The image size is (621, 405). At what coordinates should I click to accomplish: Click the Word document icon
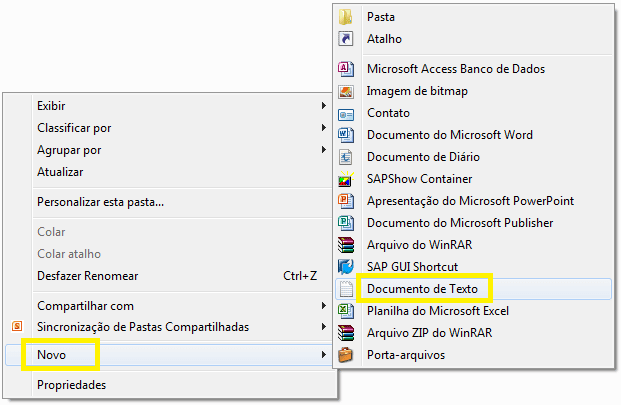[346, 135]
